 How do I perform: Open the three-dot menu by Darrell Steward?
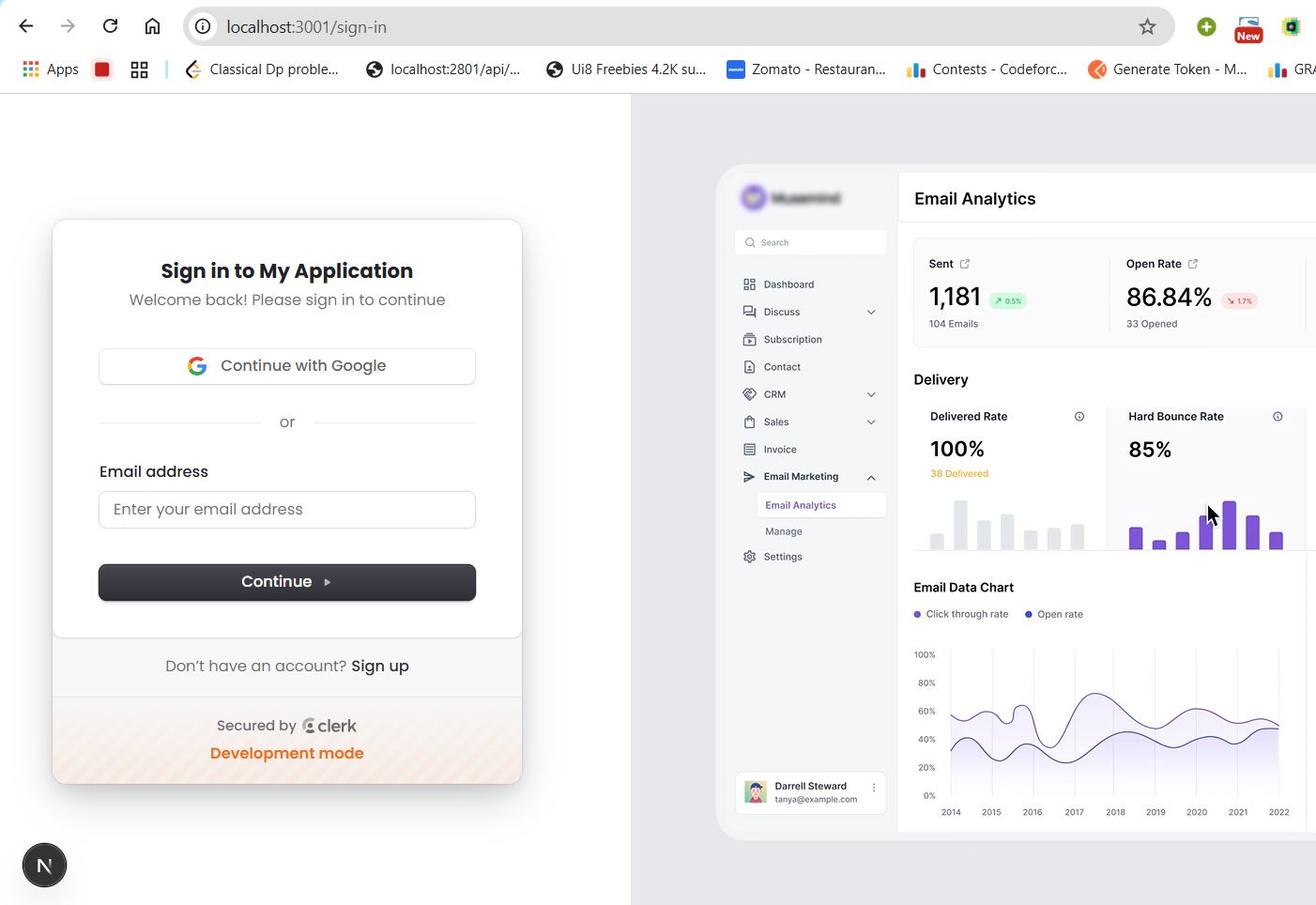(874, 788)
